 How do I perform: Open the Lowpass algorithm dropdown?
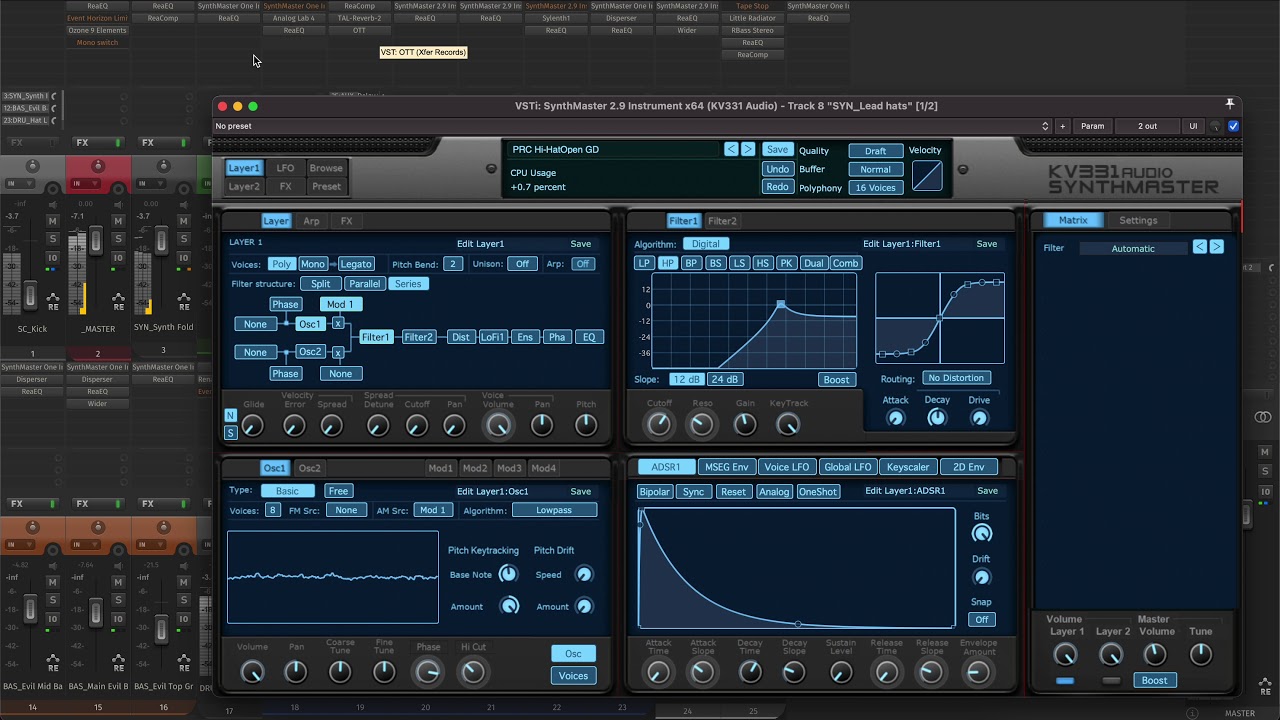click(554, 510)
